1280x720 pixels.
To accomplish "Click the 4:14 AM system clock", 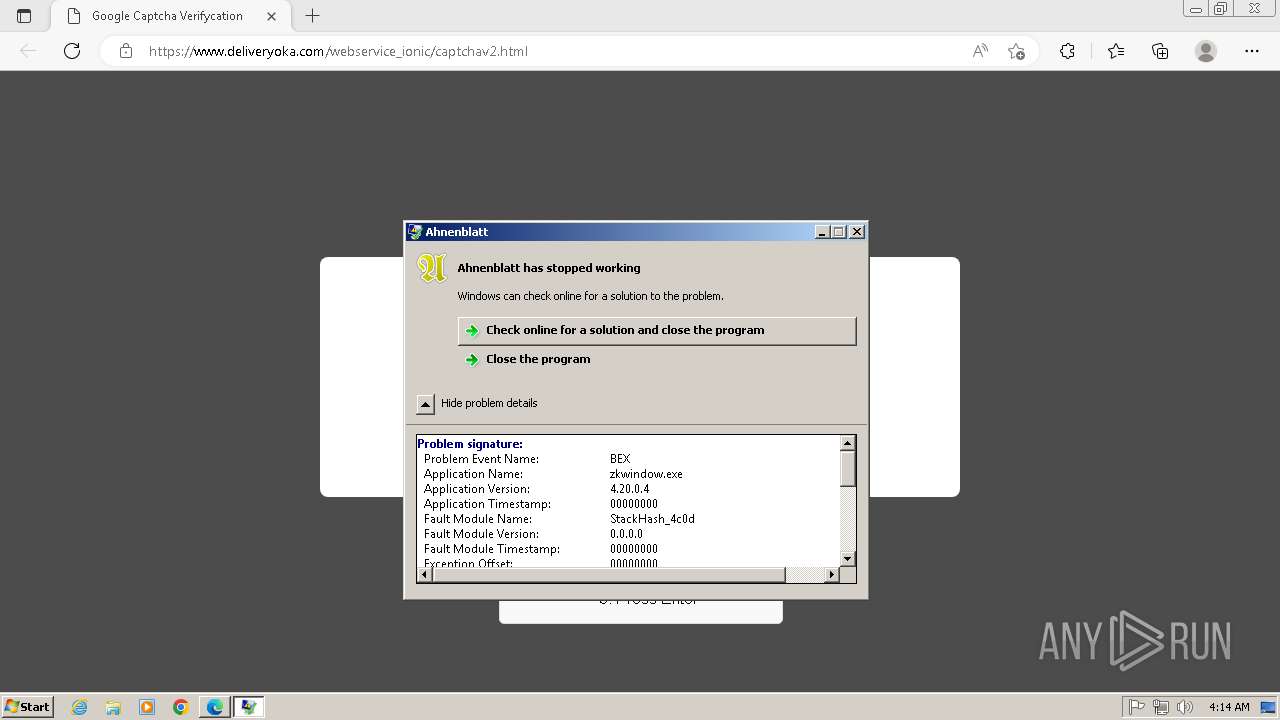I will click(1229, 707).
